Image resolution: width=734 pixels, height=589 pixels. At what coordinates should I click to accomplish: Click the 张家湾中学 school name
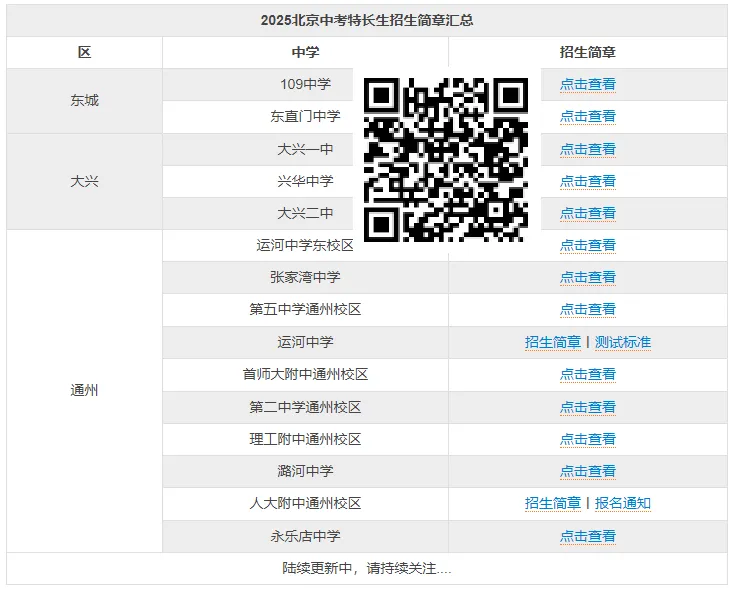coord(305,277)
